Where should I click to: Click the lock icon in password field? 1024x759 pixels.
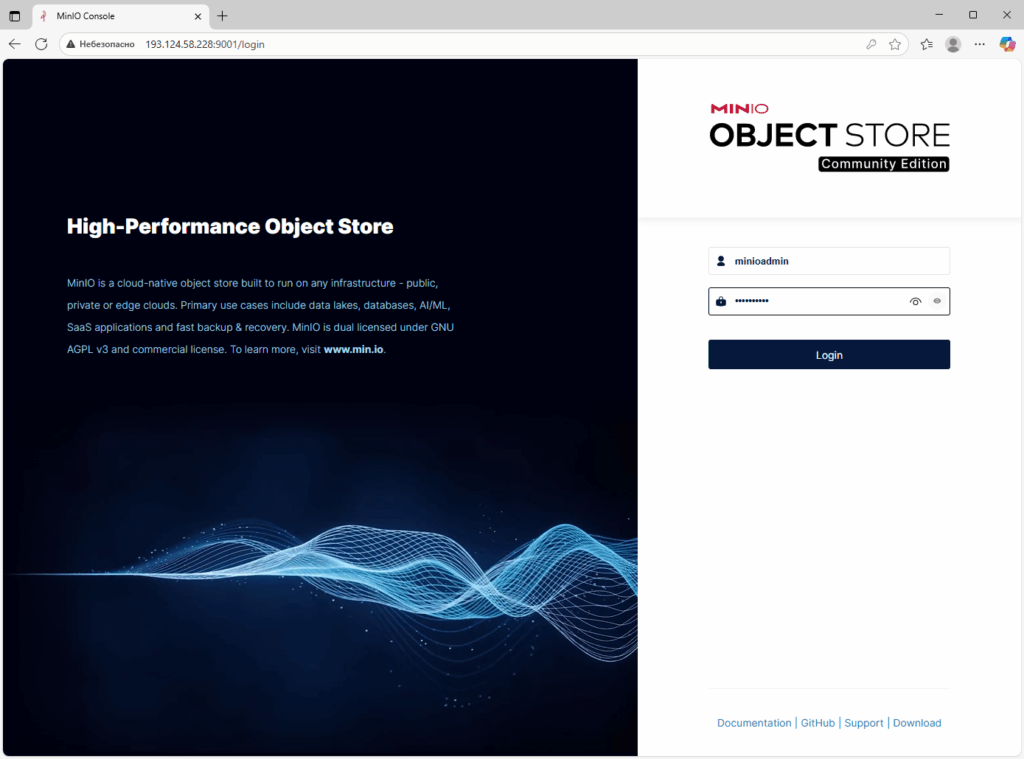[721, 301]
